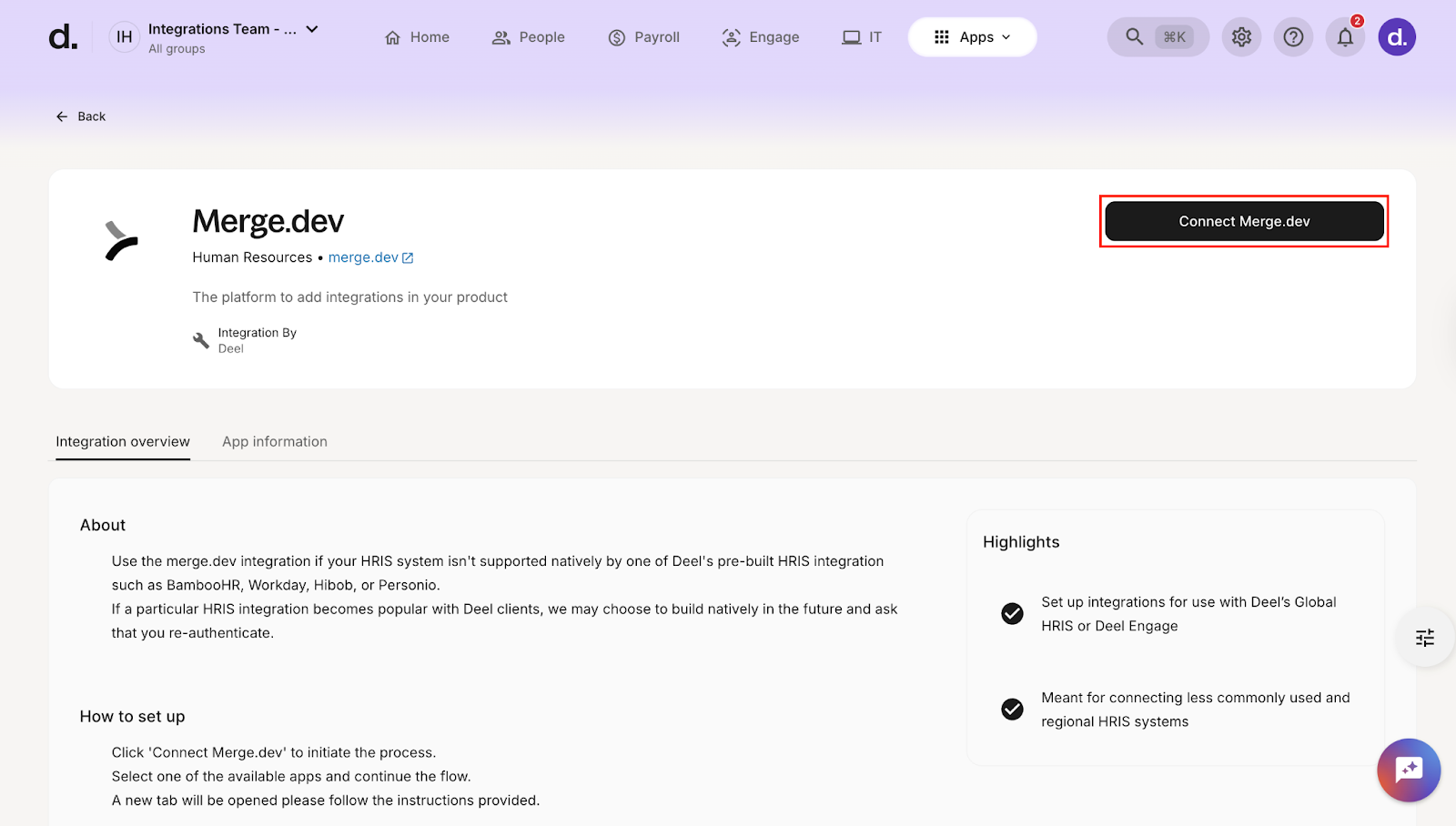Open the search bar magnifier
The width and height of the screenshot is (1456, 826).
[1134, 37]
